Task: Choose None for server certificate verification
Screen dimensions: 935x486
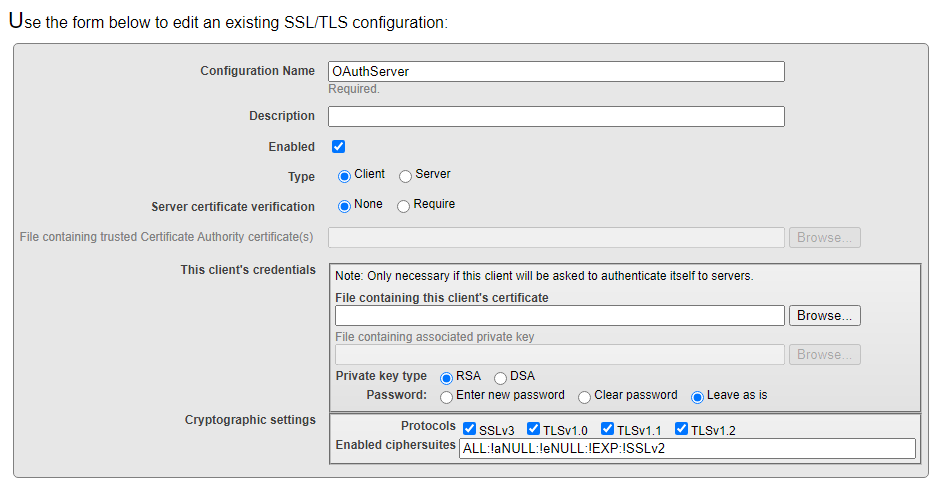Action: 344,206
